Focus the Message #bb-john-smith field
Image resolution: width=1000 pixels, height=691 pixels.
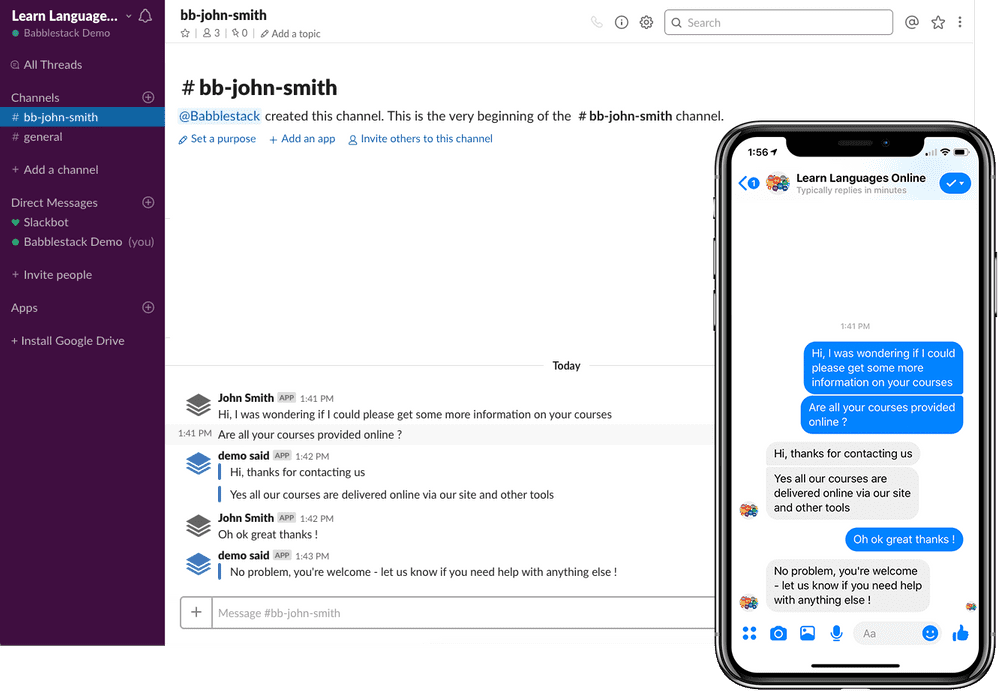tap(463, 613)
